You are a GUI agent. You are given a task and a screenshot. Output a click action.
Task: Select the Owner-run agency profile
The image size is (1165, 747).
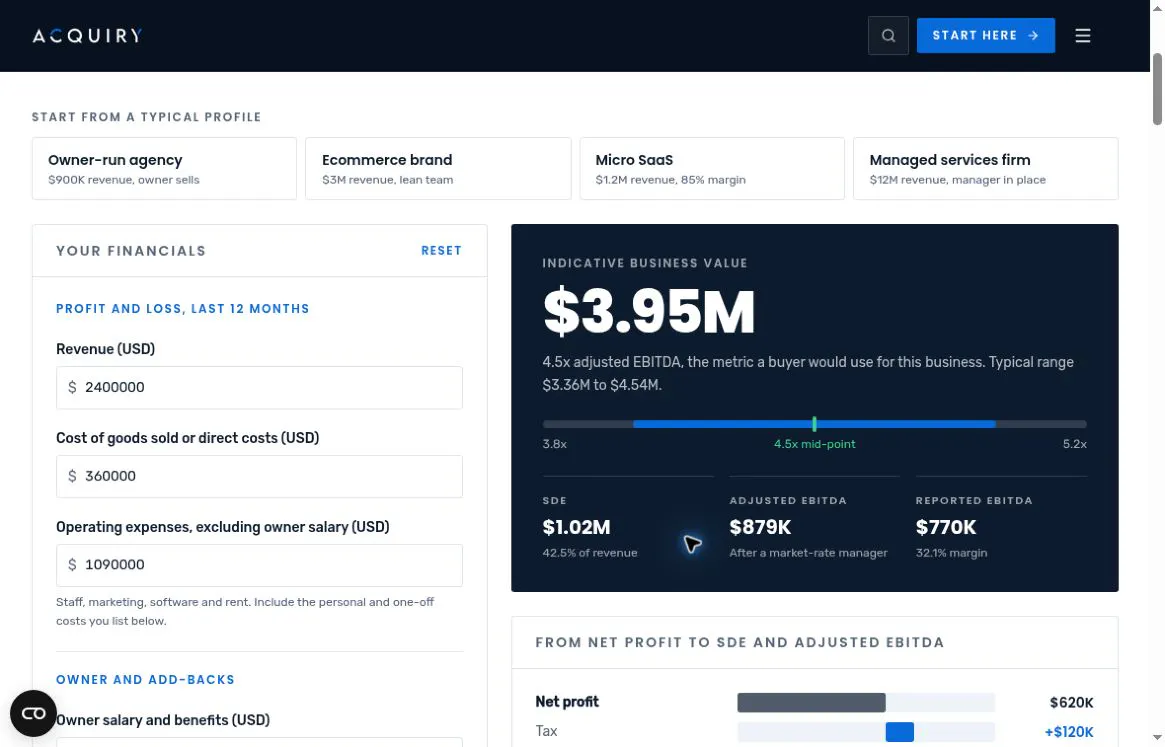pos(164,169)
